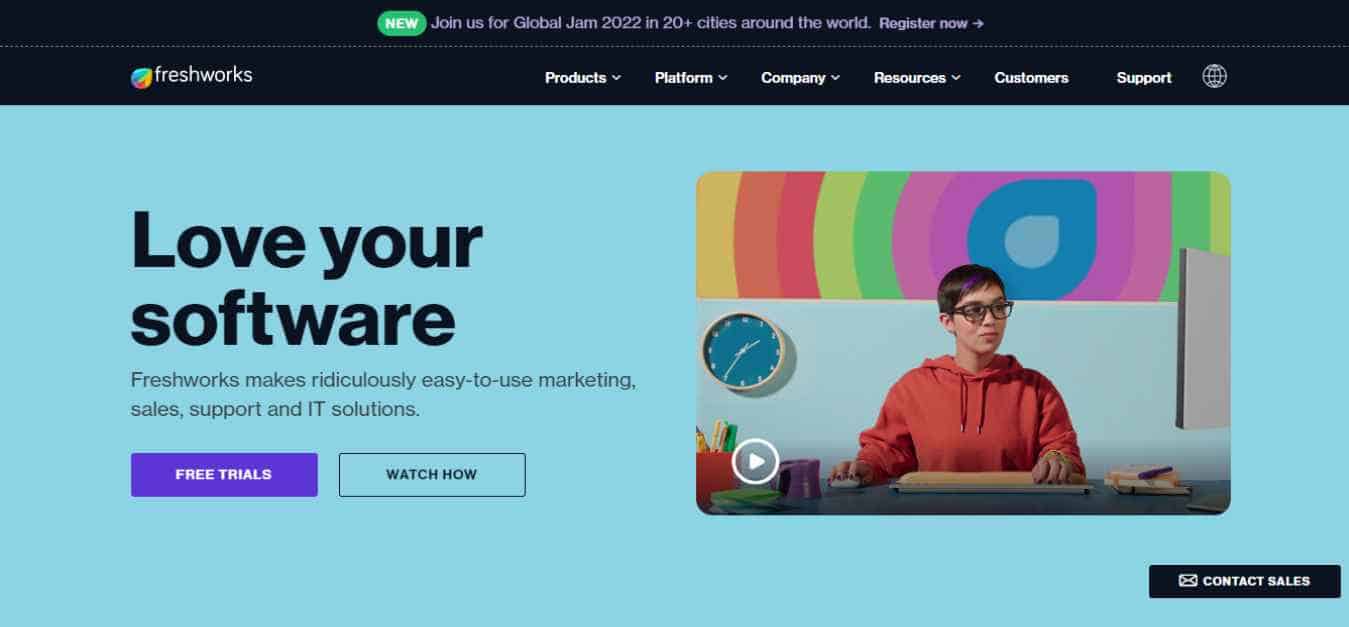Expand the Platform dropdown chevron

pyautogui.click(x=722, y=77)
